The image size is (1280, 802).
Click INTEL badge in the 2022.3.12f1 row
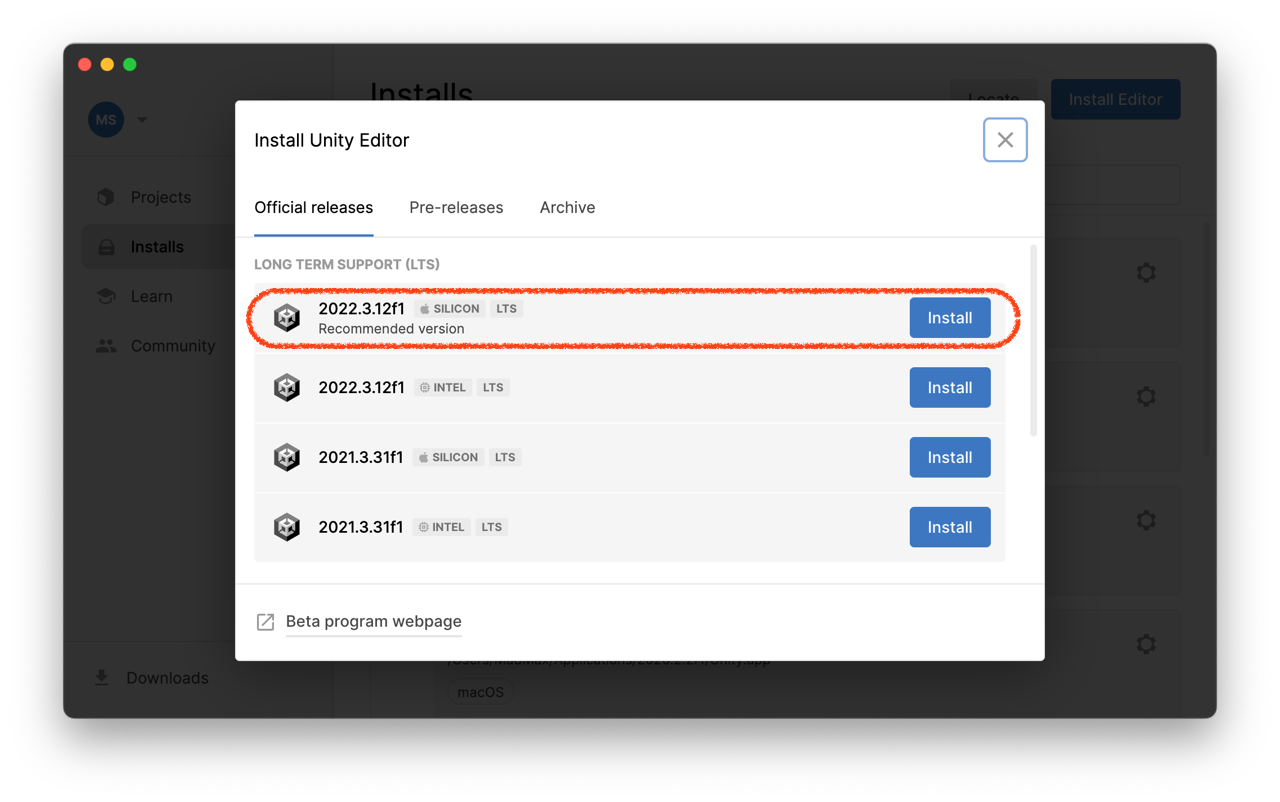coord(443,388)
